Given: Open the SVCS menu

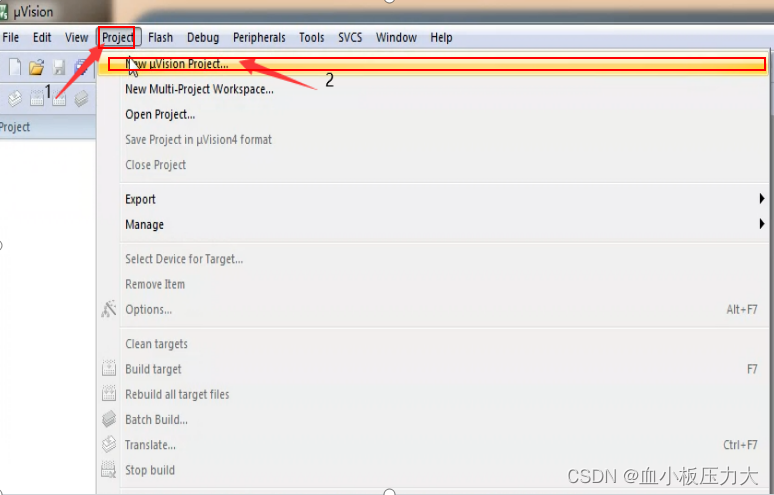Looking at the screenshot, I should pos(350,38).
